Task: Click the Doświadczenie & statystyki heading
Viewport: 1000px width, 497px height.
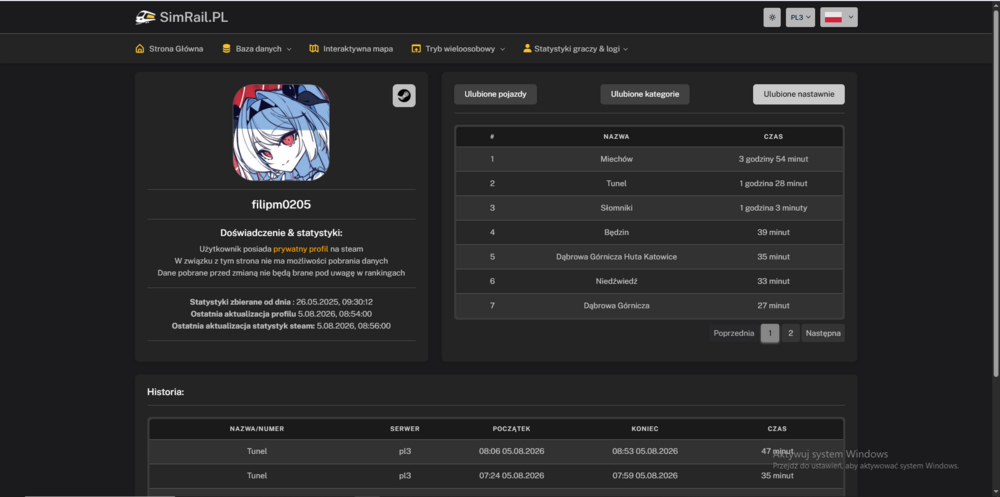Action: pyautogui.click(x=281, y=234)
